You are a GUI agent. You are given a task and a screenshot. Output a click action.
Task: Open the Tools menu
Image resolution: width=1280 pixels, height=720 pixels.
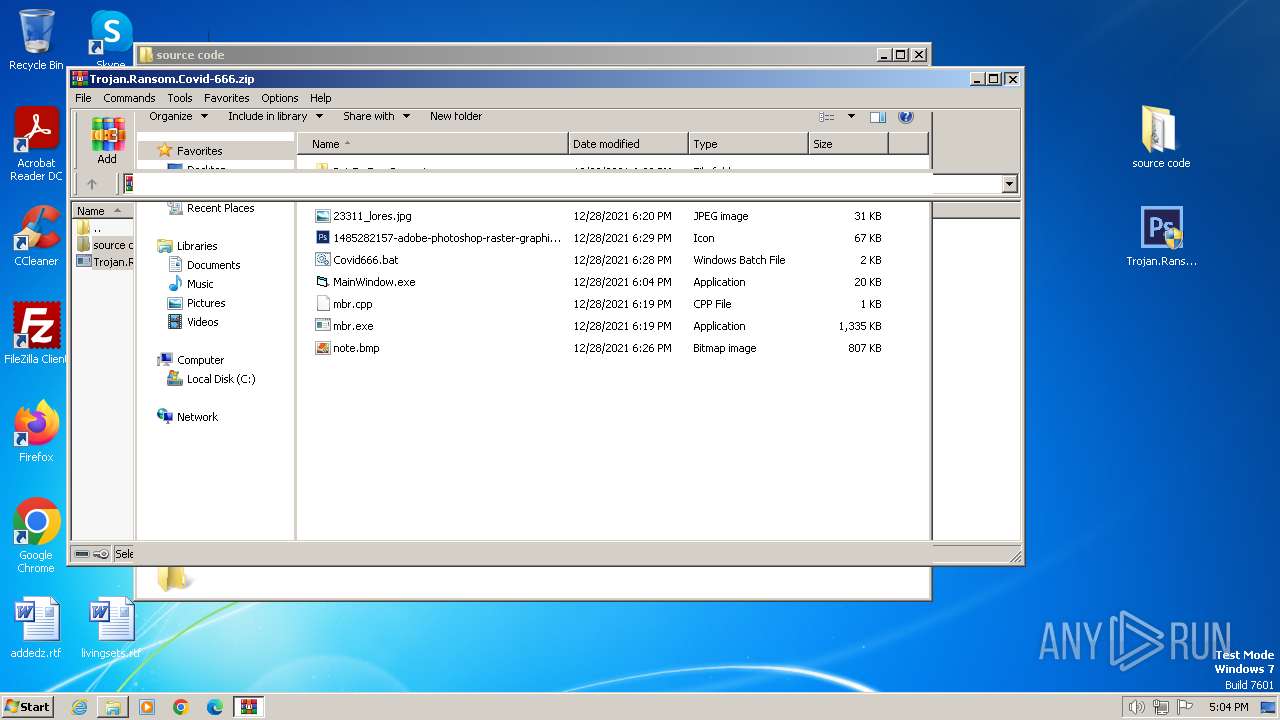tap(180, 98)
